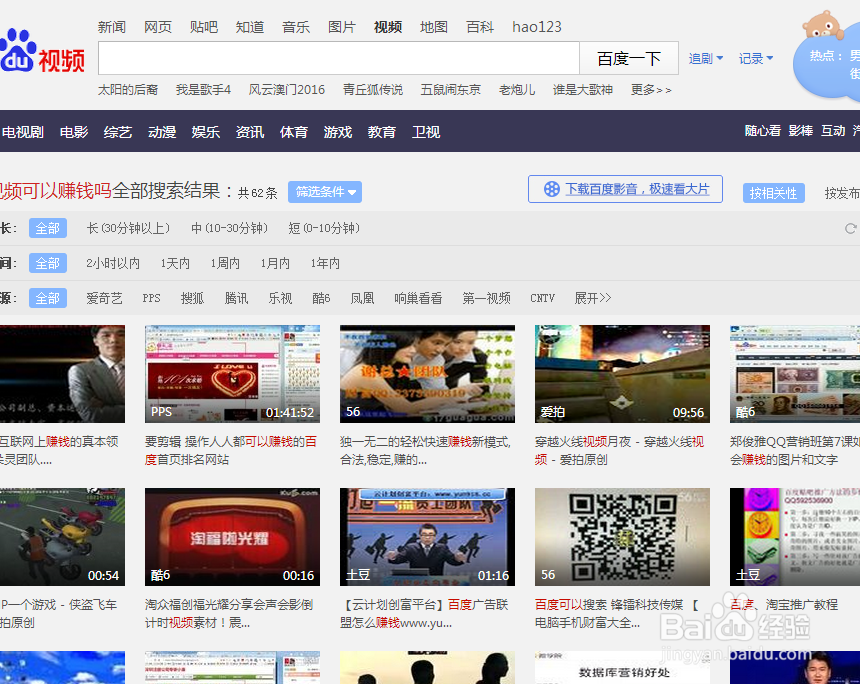Filter source to 搜狐
This screenshot has height=684, width=860.
pos(193,298)
